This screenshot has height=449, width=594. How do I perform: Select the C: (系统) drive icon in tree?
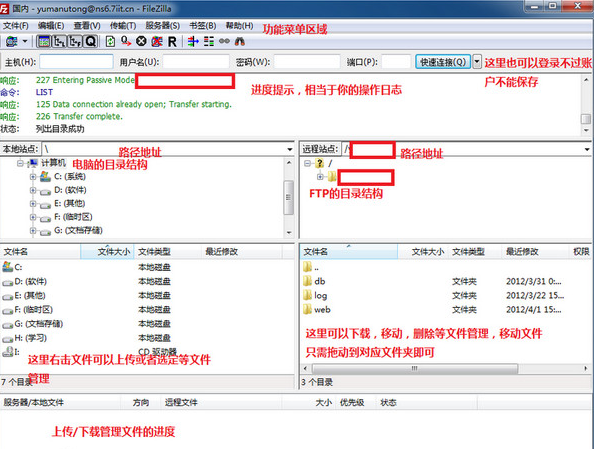(x=45, y=176)
